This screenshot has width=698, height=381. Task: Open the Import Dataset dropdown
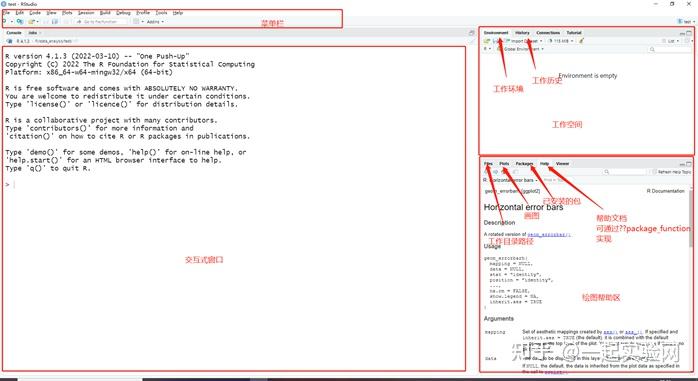524,41
